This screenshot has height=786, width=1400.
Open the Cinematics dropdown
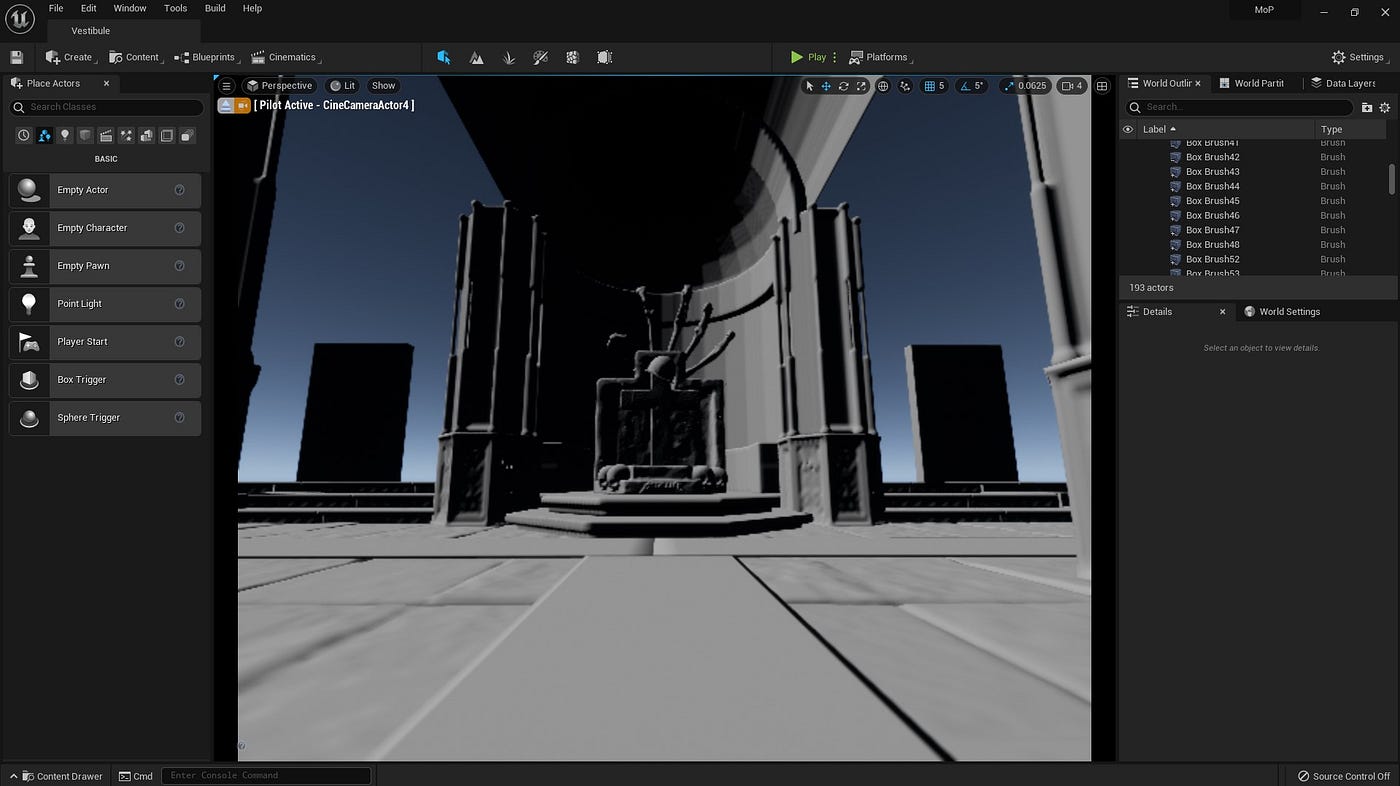286,57
